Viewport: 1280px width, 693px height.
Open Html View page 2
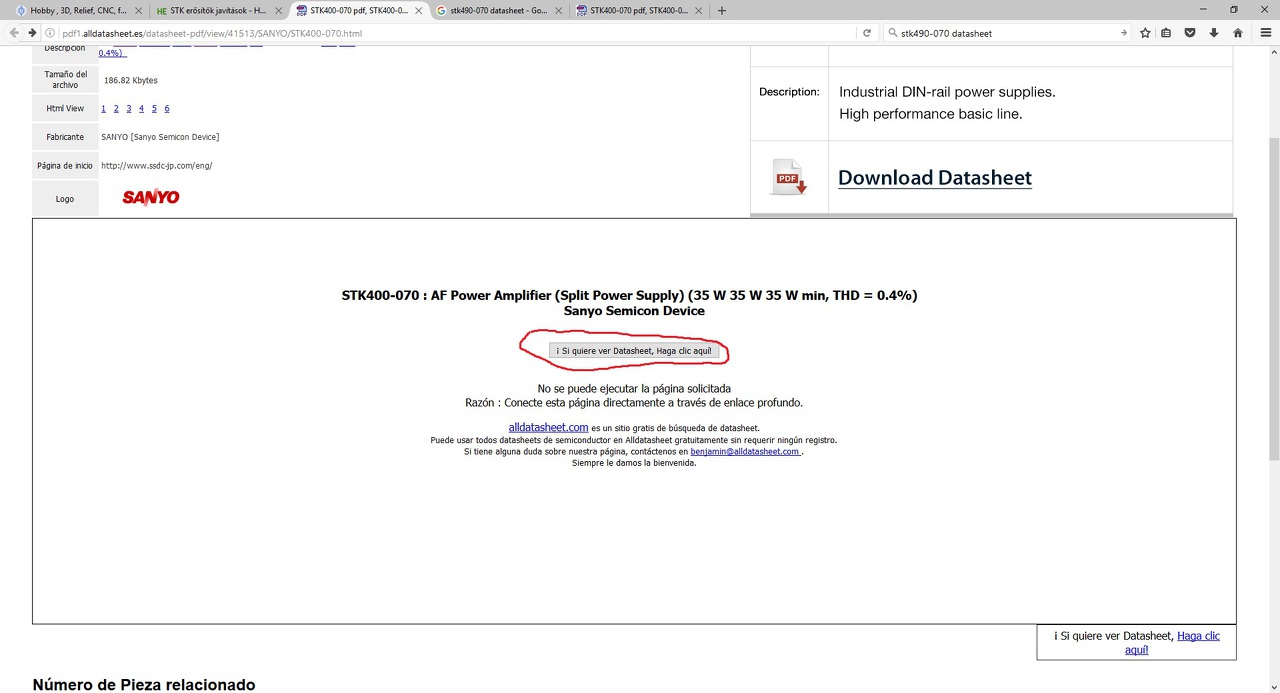tap(116, 109)
